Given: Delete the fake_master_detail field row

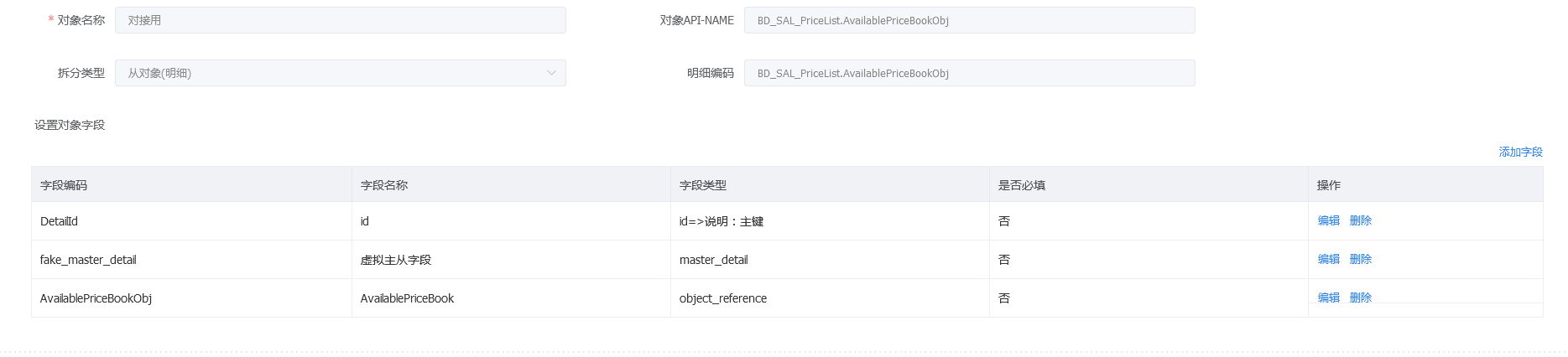Looking at the screenshot, I should [1360, 259].
